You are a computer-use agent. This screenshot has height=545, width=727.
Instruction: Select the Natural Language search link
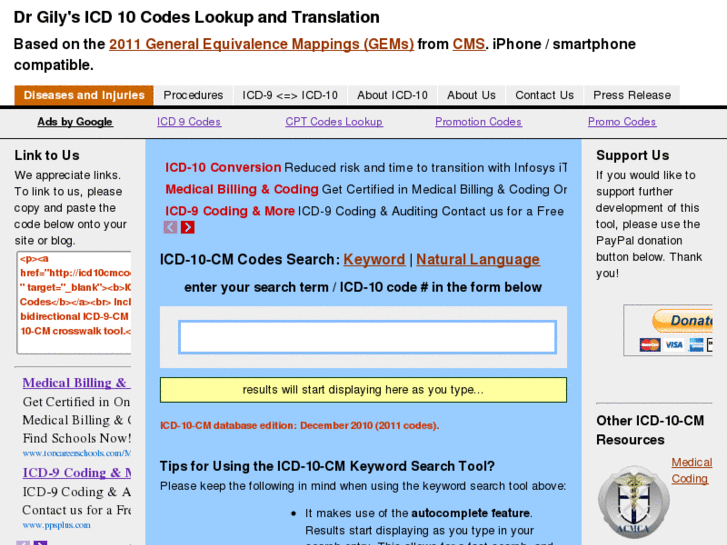478,259
